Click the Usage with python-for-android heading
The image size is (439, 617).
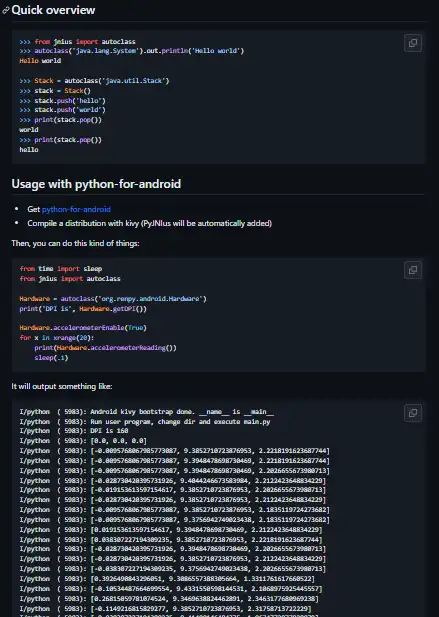96,184
